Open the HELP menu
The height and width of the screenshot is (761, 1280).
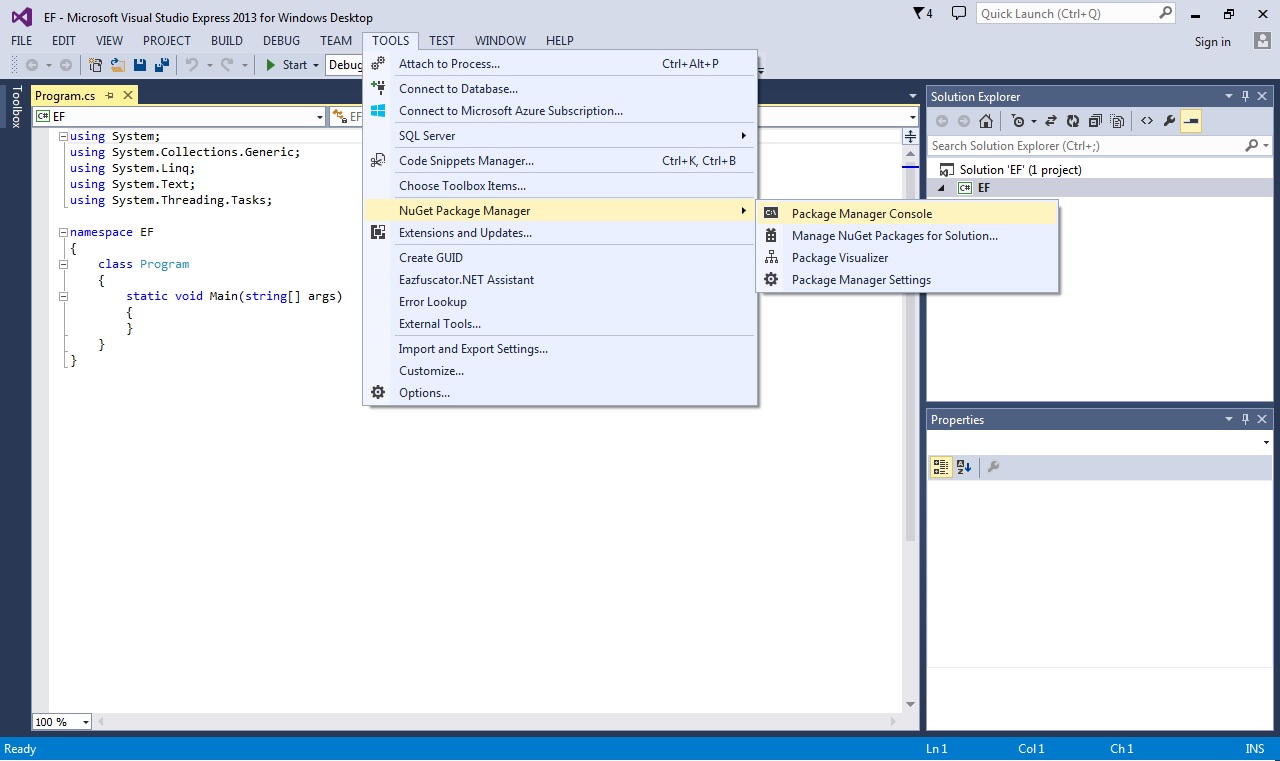pyautogui.click(x=560, y=41)
